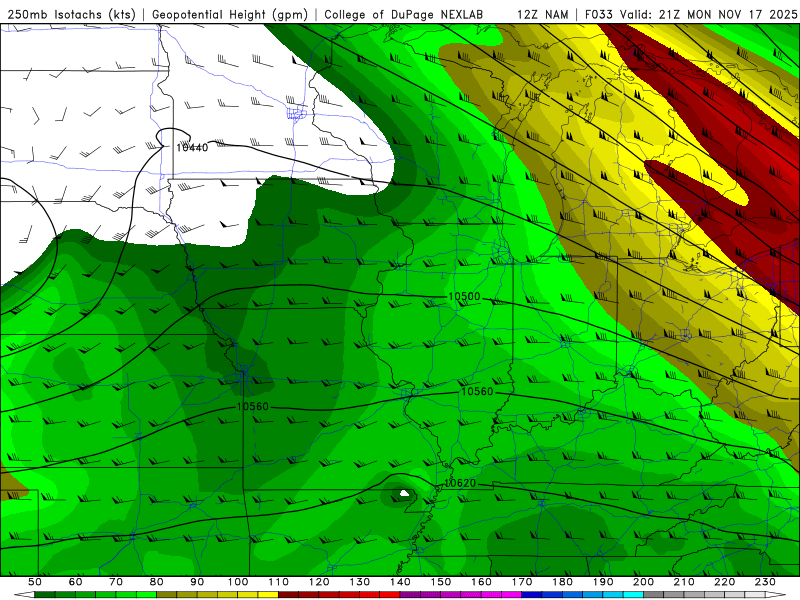Click the 80 value on the color scale
800x600 pixels.
click(x=157, y=582)
